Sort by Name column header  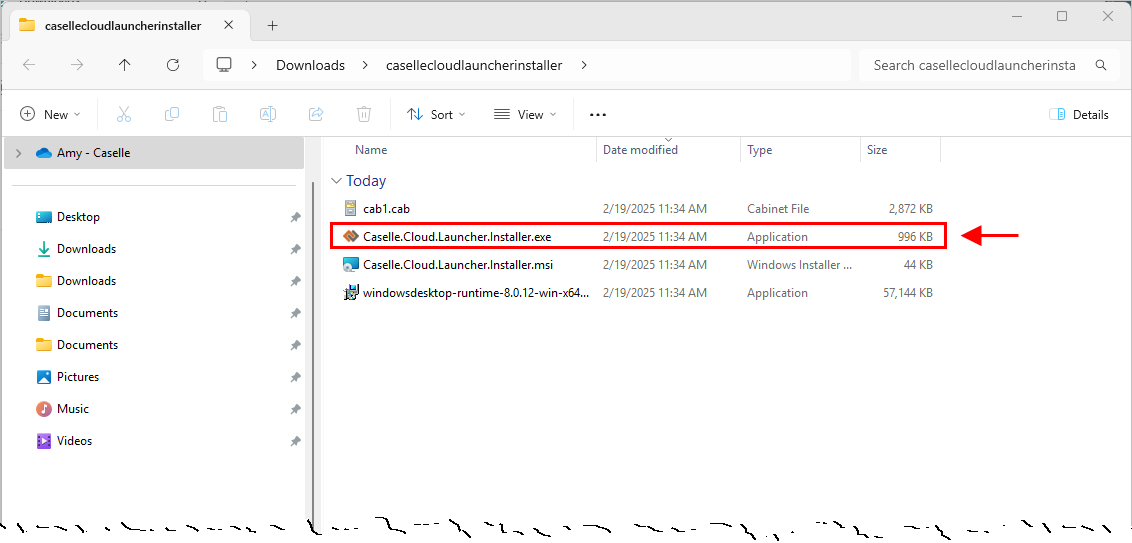point(371,150)
